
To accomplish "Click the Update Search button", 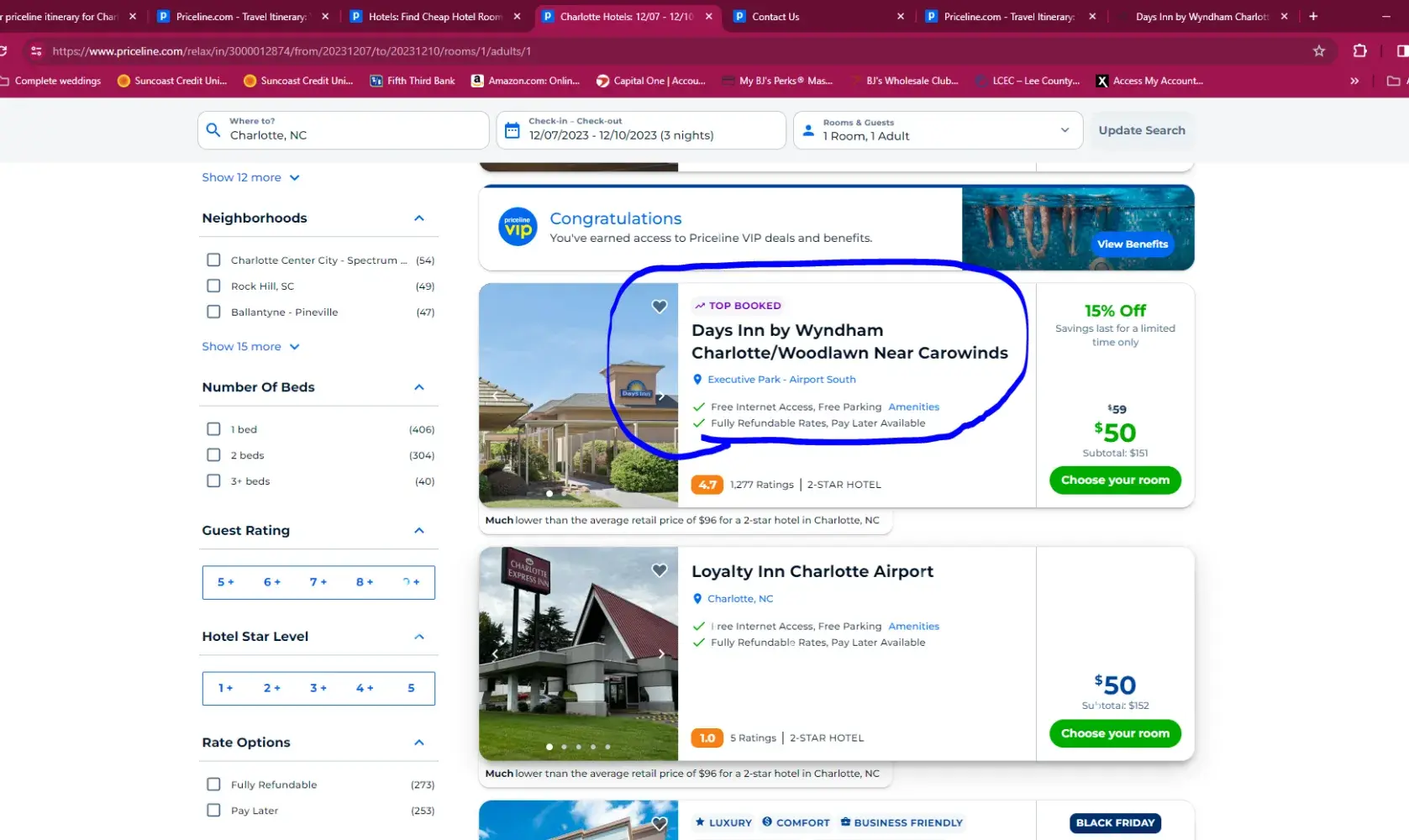I will (x=1141, y=130).
